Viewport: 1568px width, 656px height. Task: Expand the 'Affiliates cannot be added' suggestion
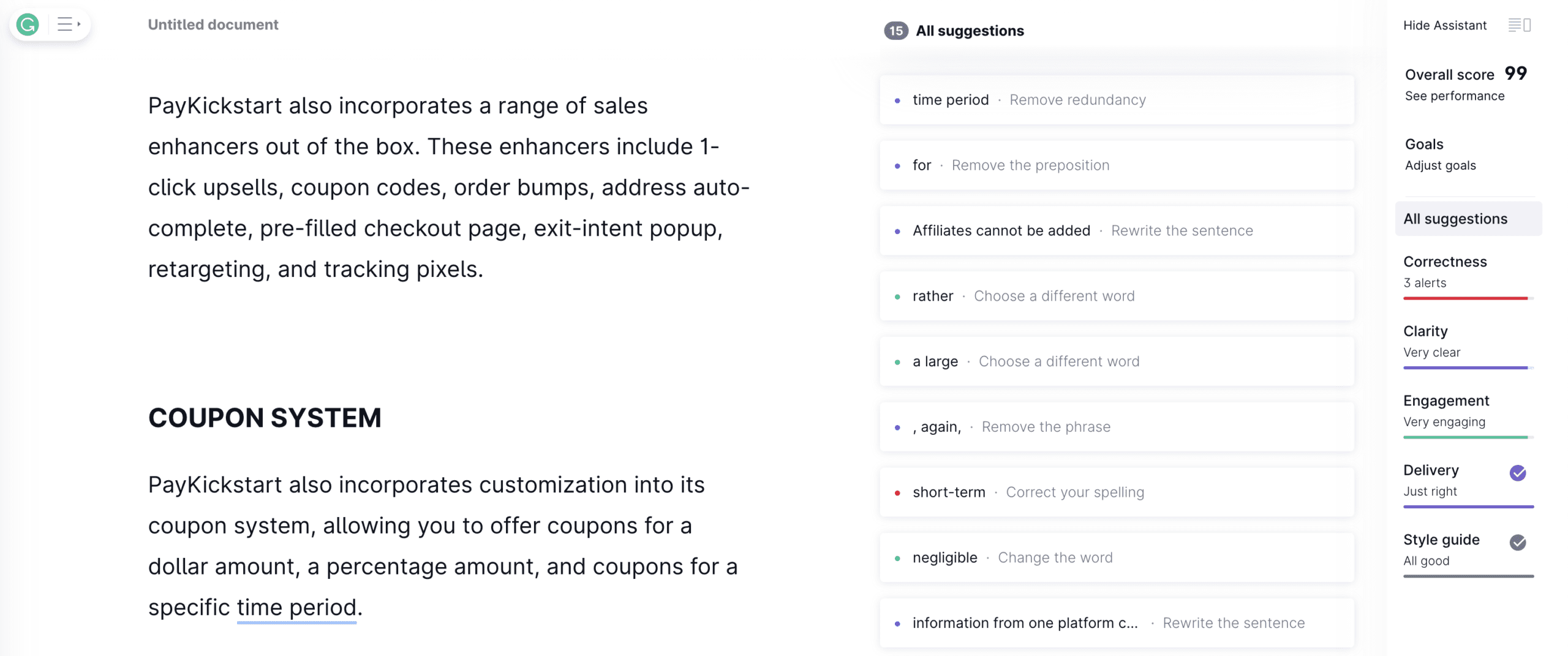pyautogui.click(x=1117, y=231)
